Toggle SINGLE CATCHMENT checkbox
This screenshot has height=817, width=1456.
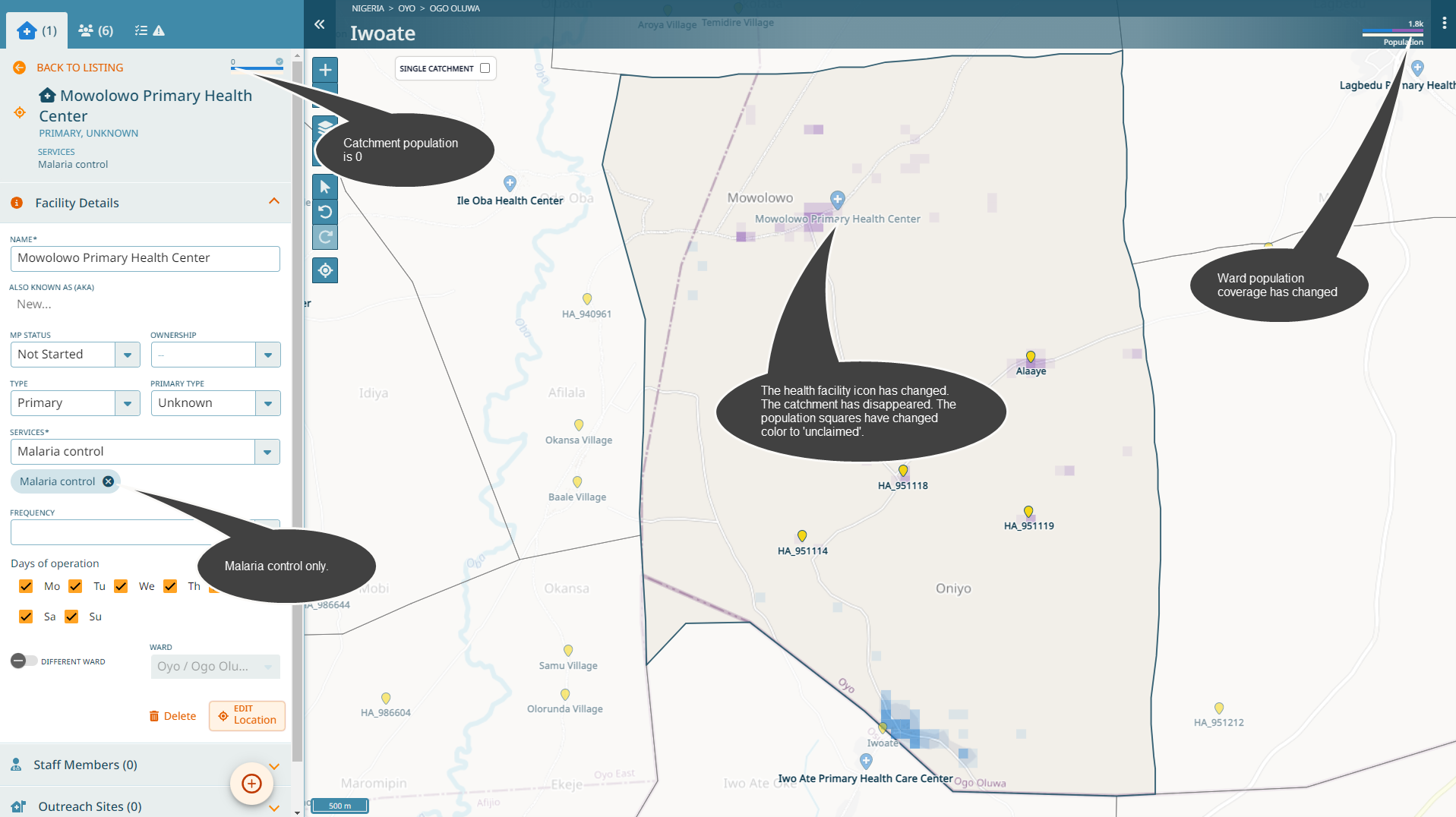tap(485, 68)
